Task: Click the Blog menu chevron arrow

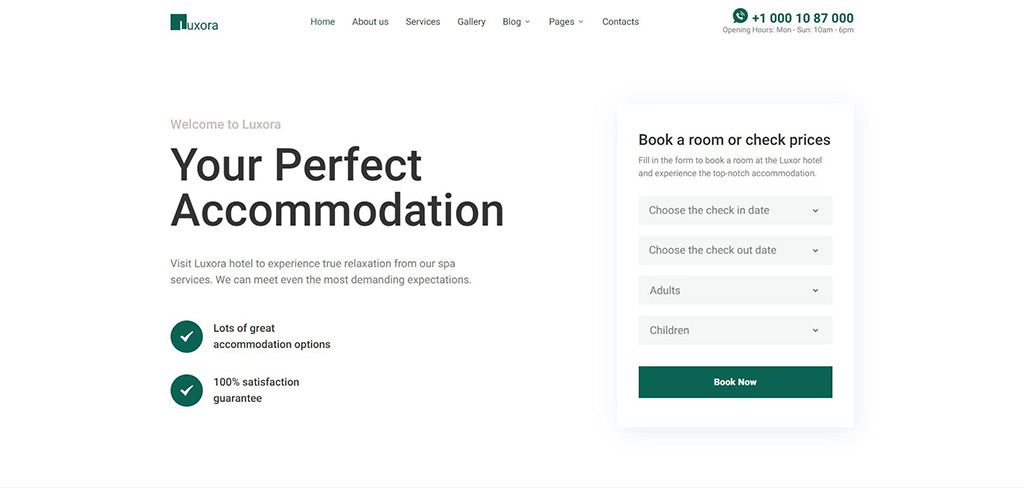Action: tap(528, 22)
